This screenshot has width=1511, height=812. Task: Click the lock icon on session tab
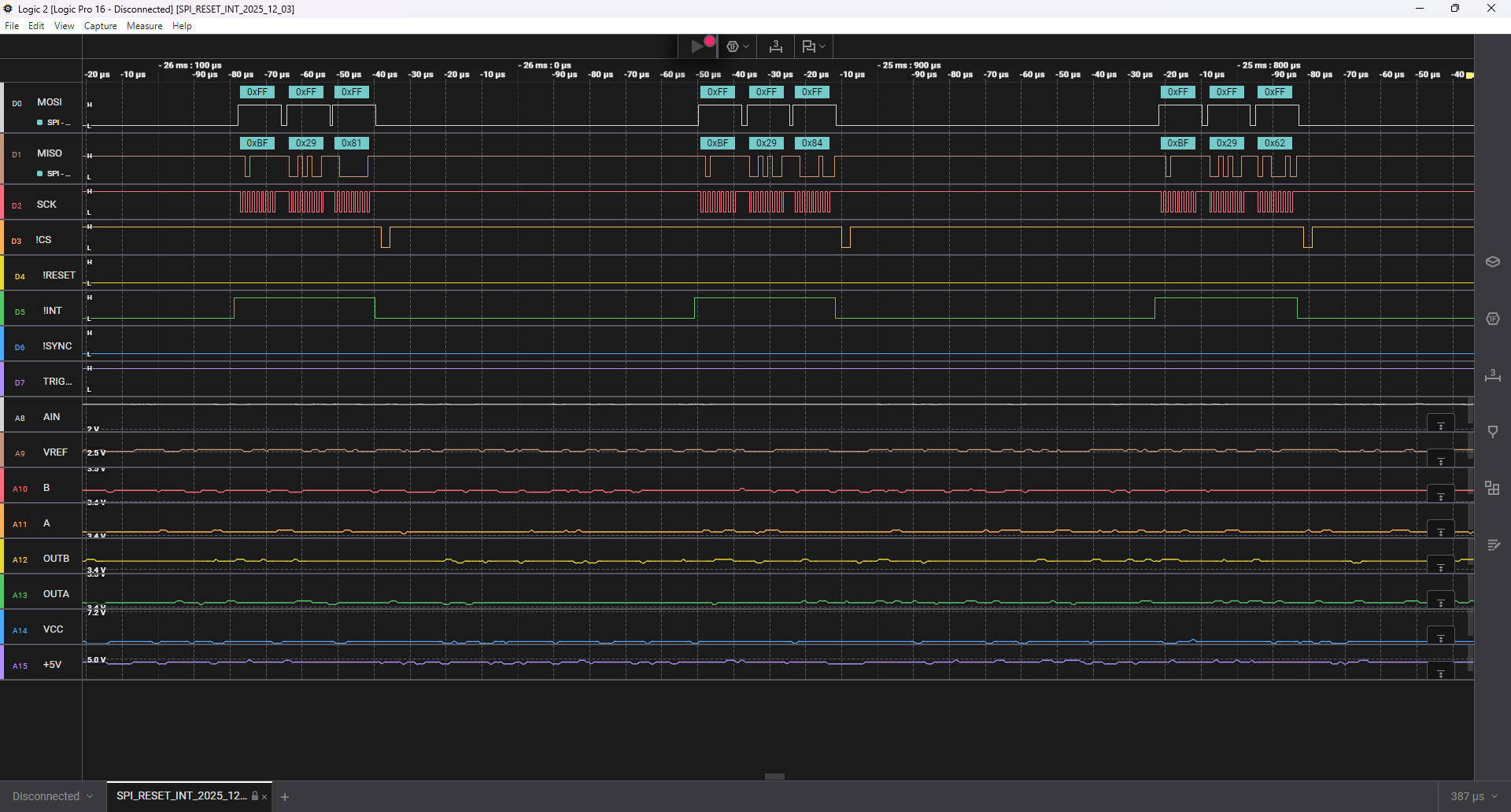click(x=255, y=796)
